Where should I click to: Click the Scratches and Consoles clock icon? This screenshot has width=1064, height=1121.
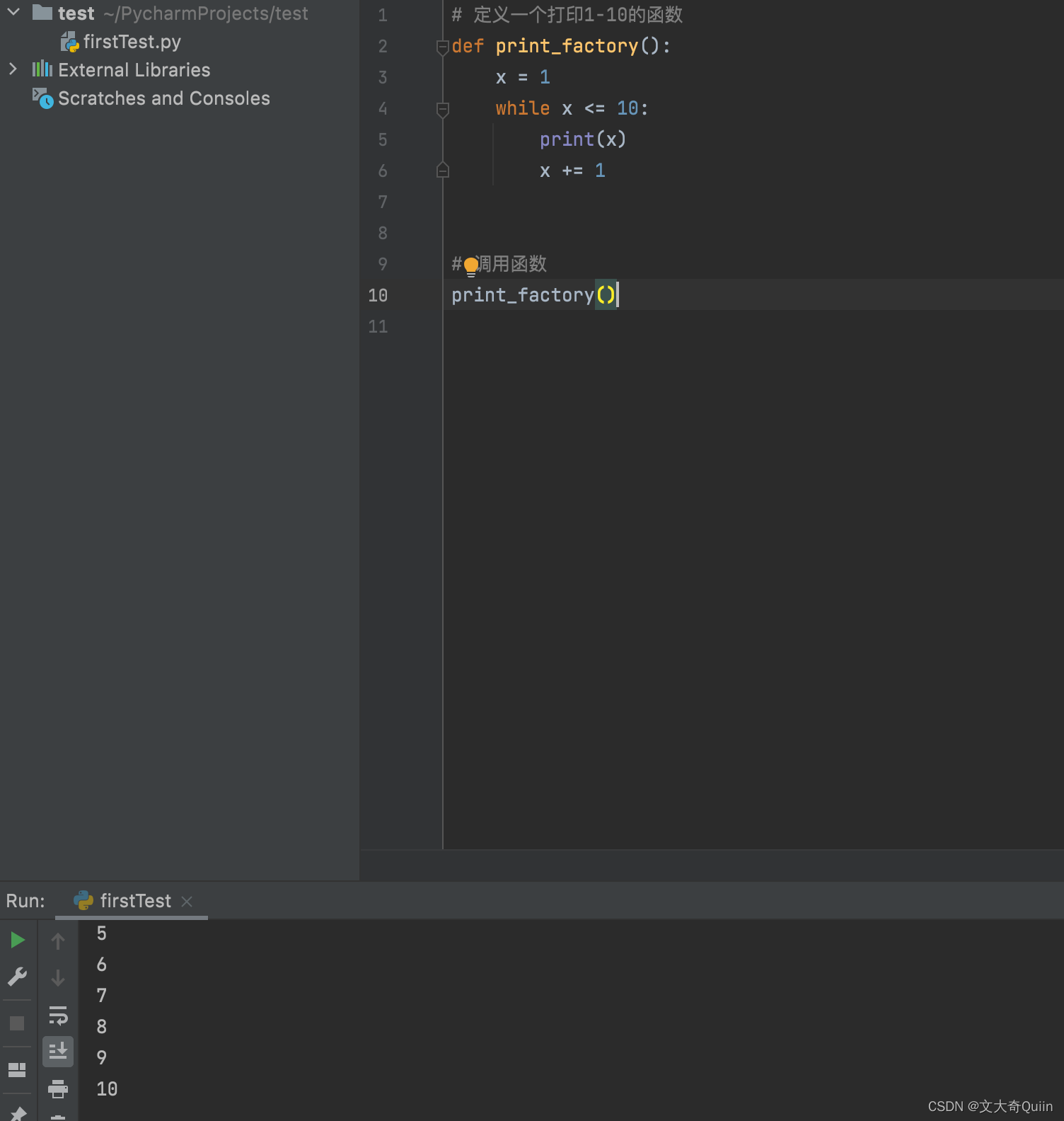42,98
